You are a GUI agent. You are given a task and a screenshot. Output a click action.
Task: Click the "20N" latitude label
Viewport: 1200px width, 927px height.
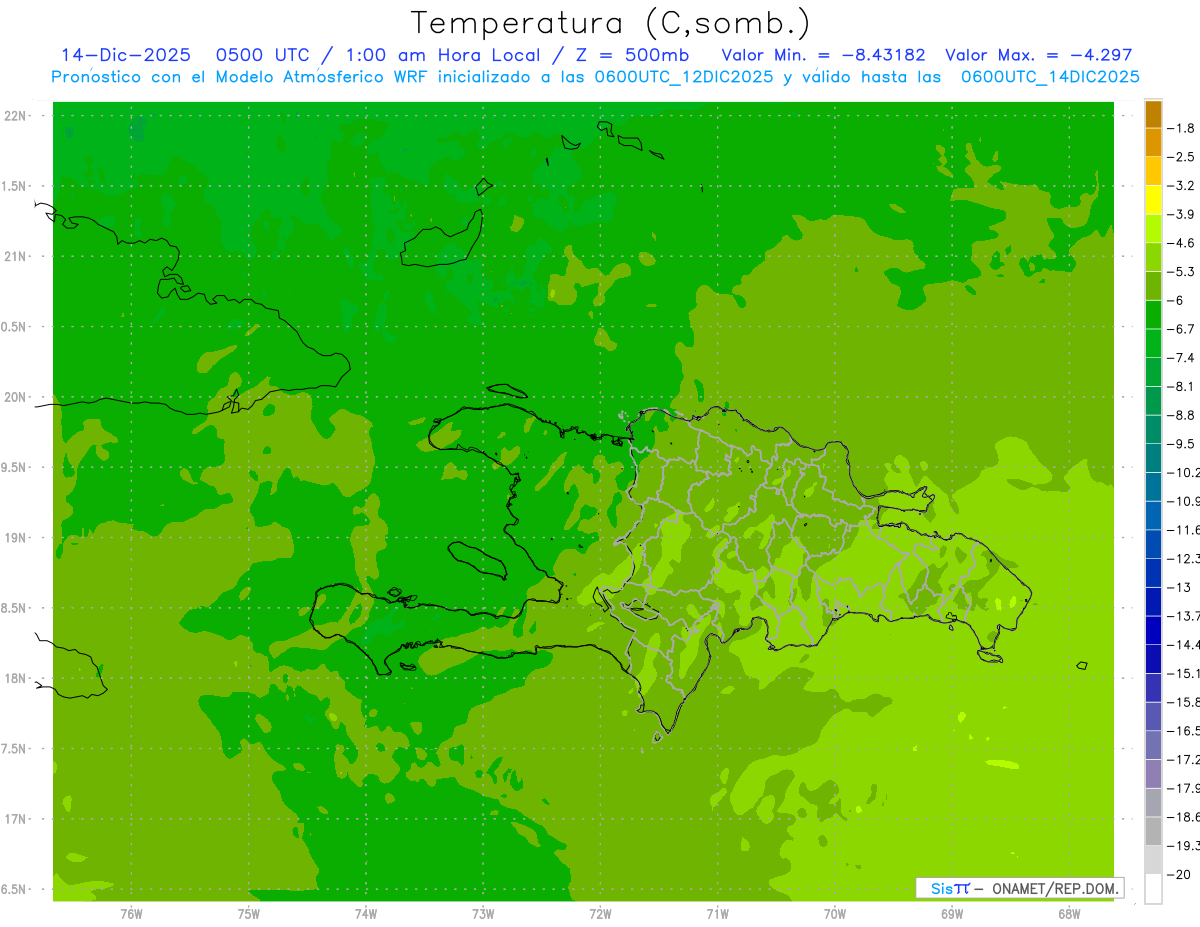point(15,397)
